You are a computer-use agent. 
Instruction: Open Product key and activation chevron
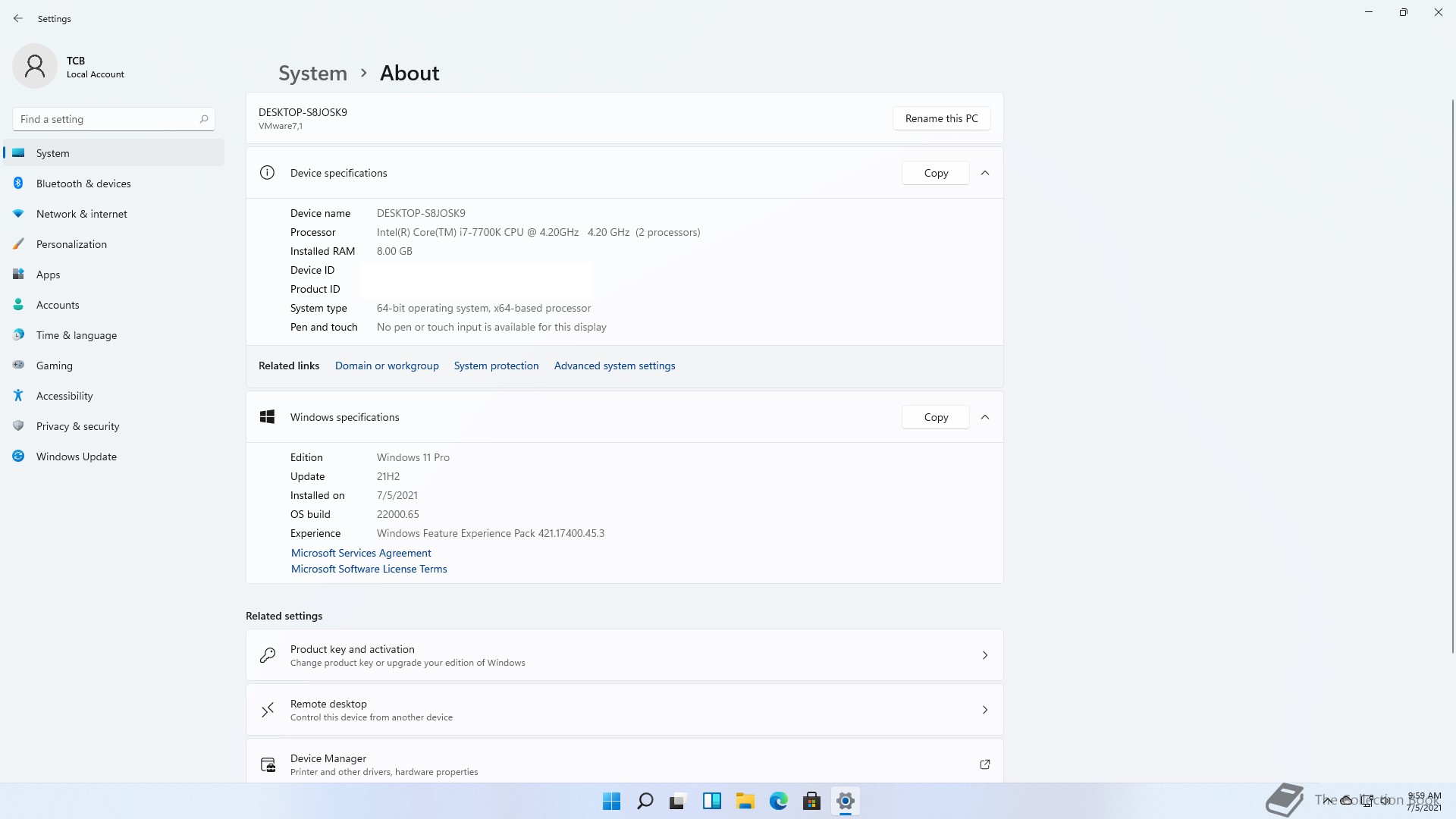pyautogui.click(x=985, y=655)
